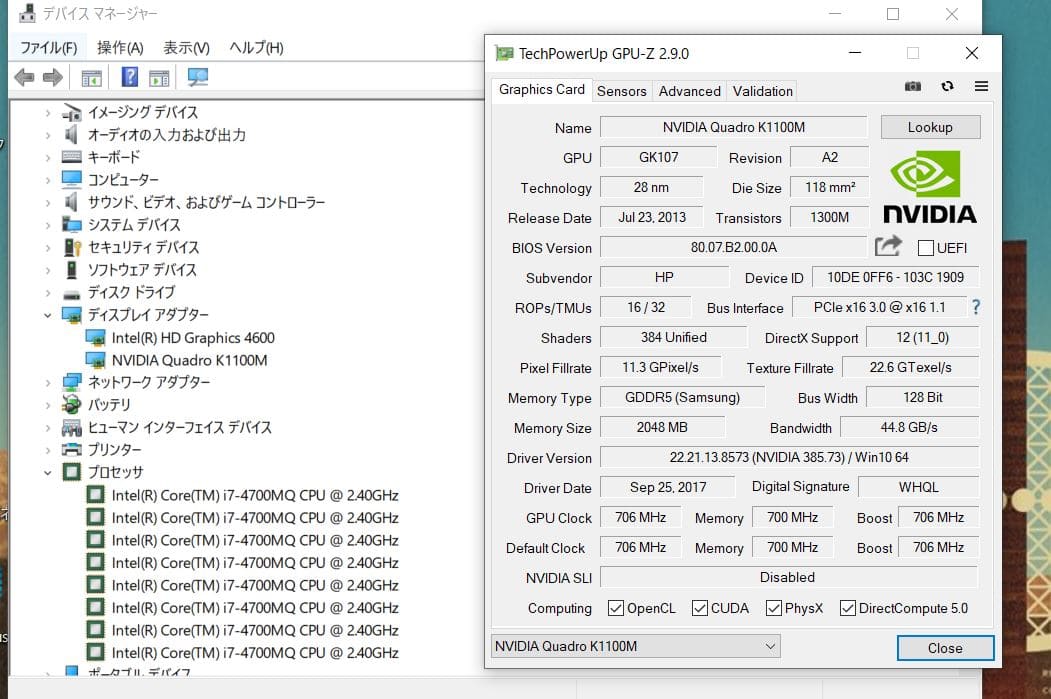1051x699 pixels.
Task: Click the Lookup button
Action: [x=930, y=127]
